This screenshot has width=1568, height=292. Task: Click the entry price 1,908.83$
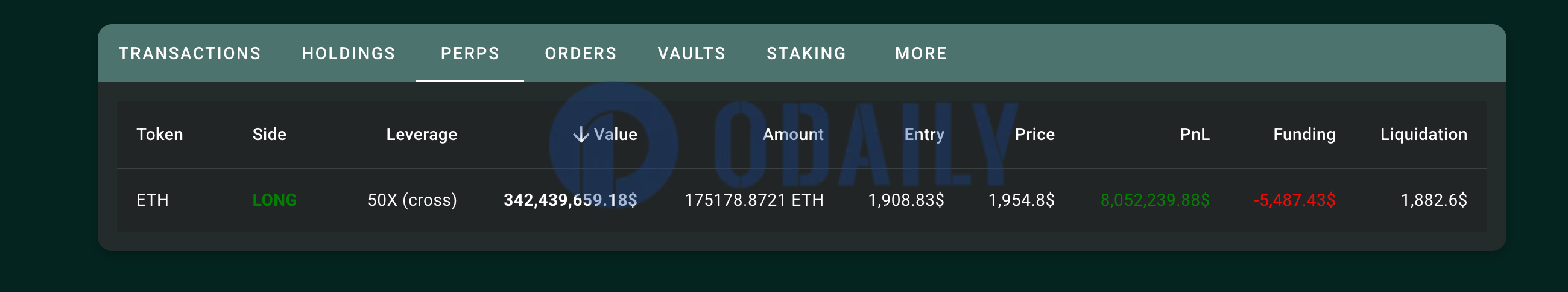[906, 200]
